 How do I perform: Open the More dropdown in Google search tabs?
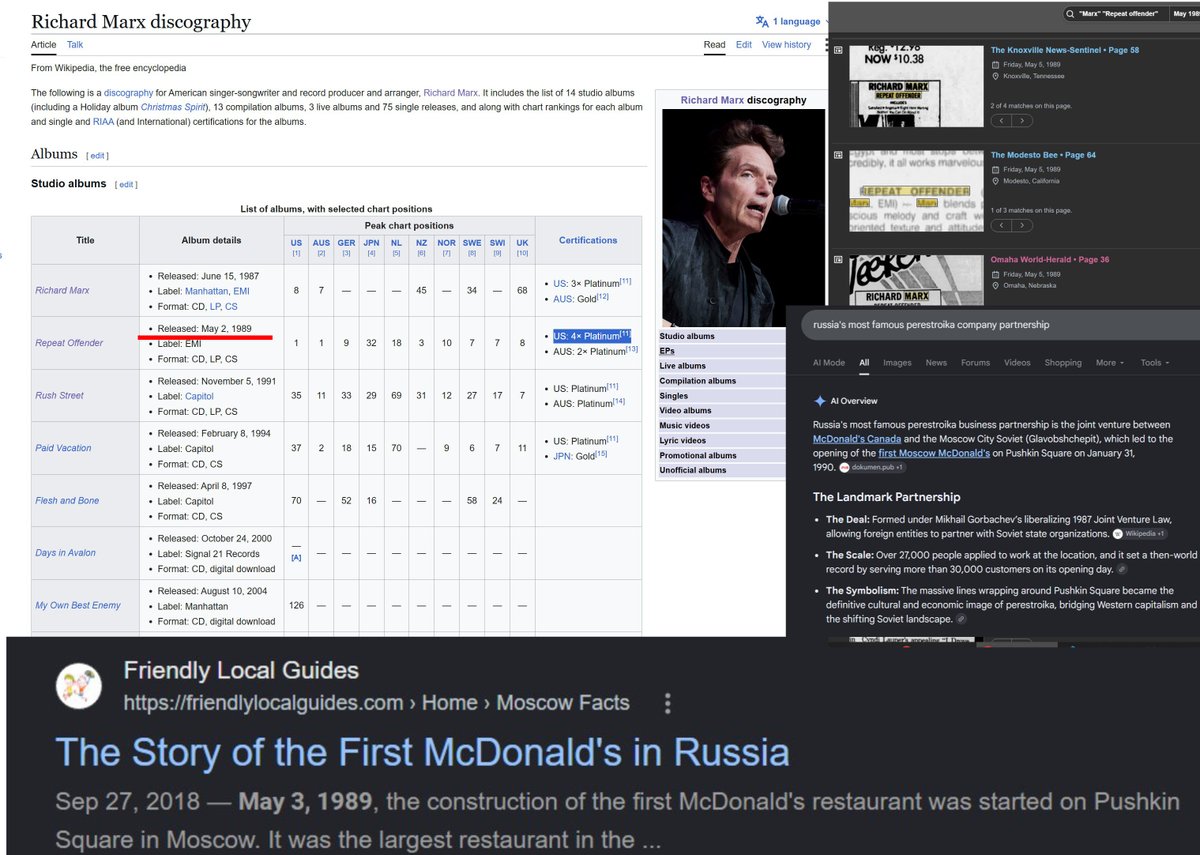[x=1110, y=363]
